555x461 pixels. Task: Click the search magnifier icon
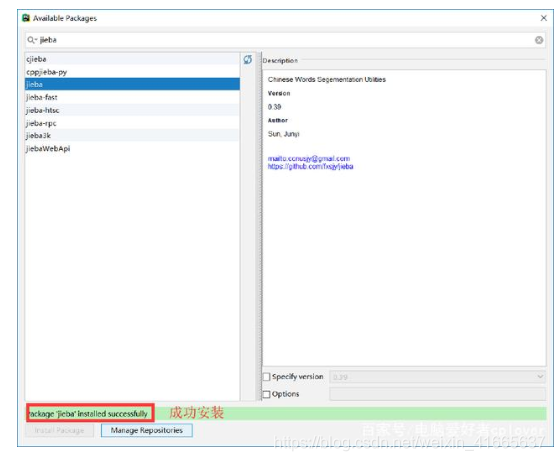pos(31,40)
